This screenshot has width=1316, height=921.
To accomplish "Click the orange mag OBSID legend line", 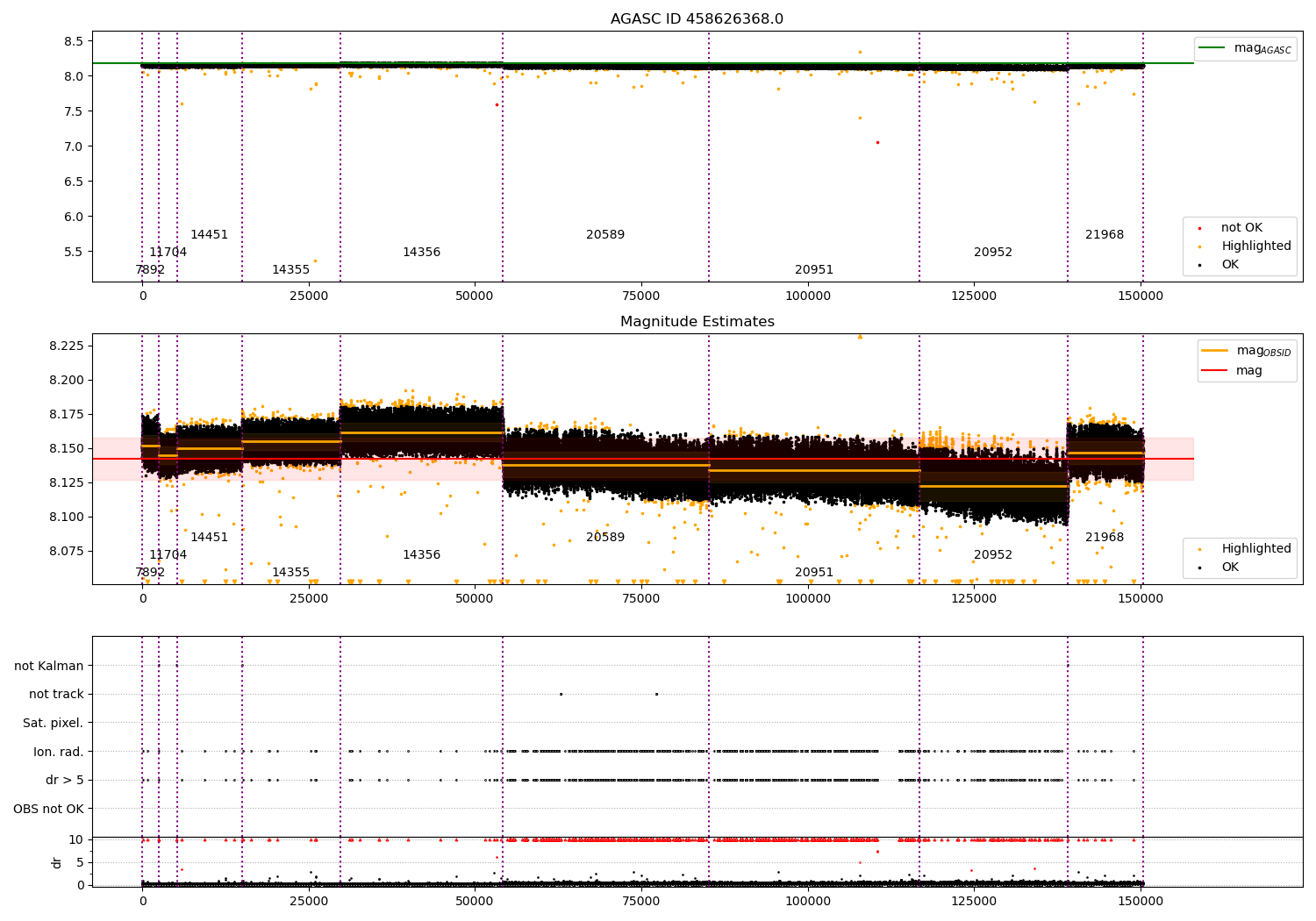I will (x=1214, y=351).
